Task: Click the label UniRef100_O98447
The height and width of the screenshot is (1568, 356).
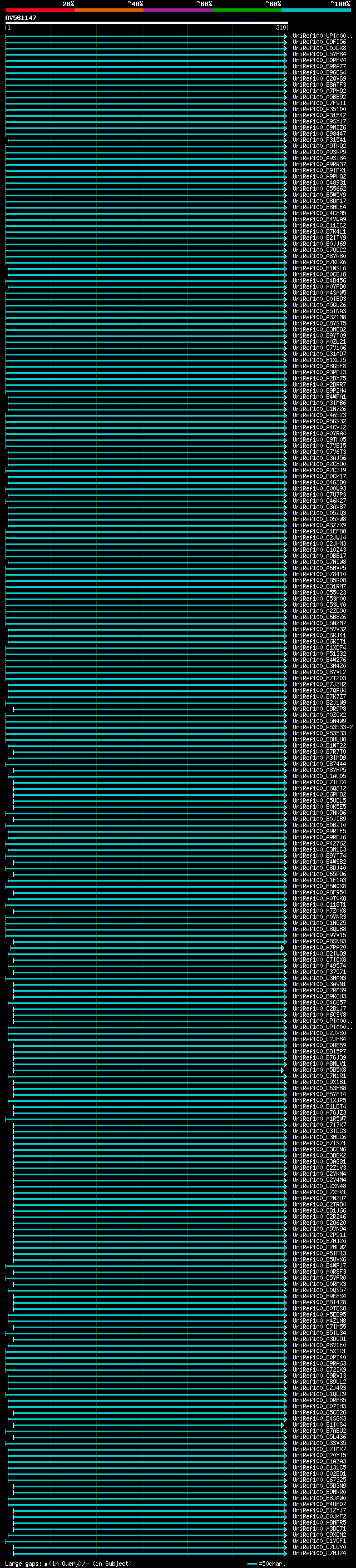Action: (319, 134)
